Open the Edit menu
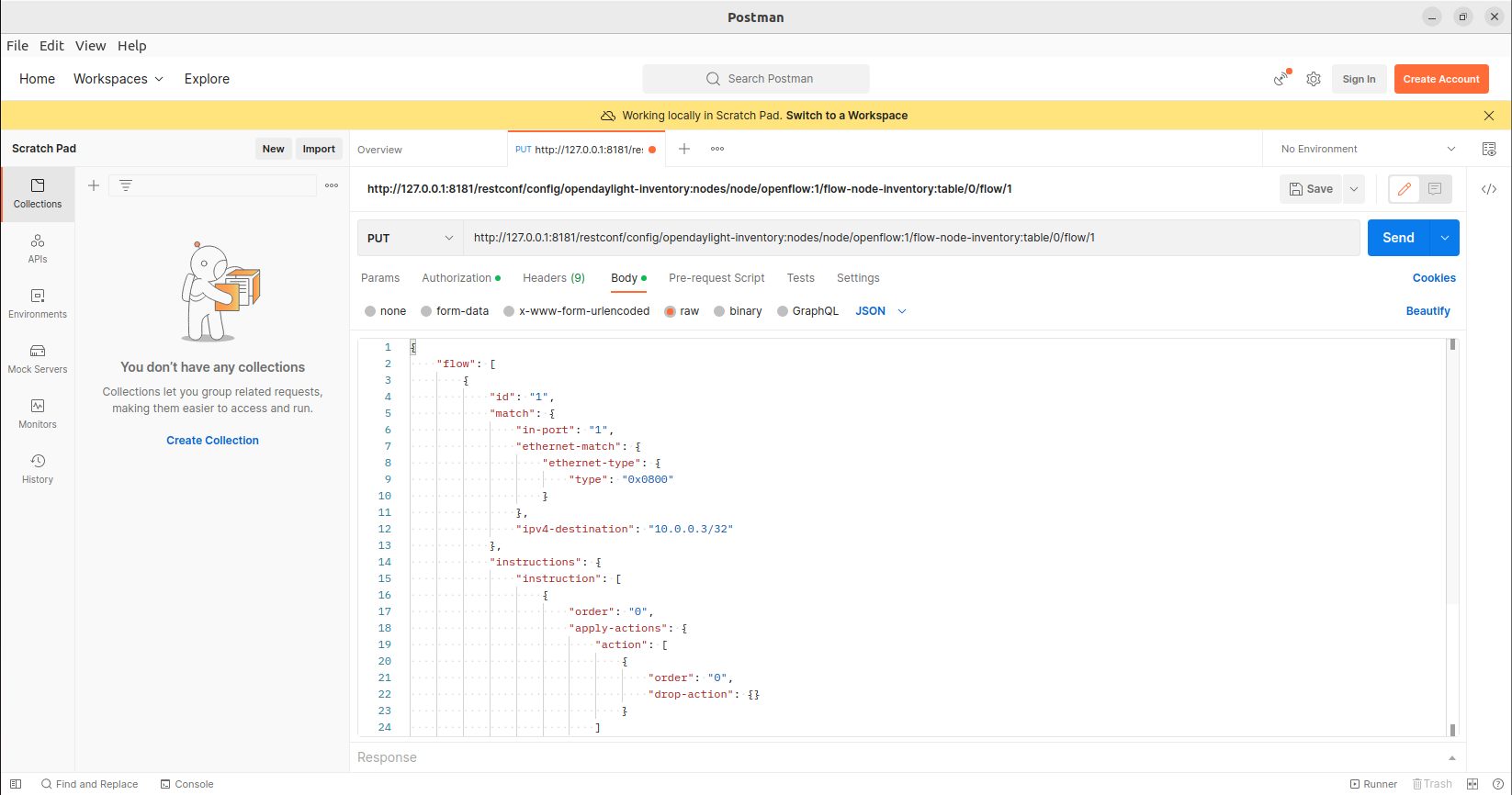Image resolution: width=1512 pixels, height=795 pixels. coord(51,46)
